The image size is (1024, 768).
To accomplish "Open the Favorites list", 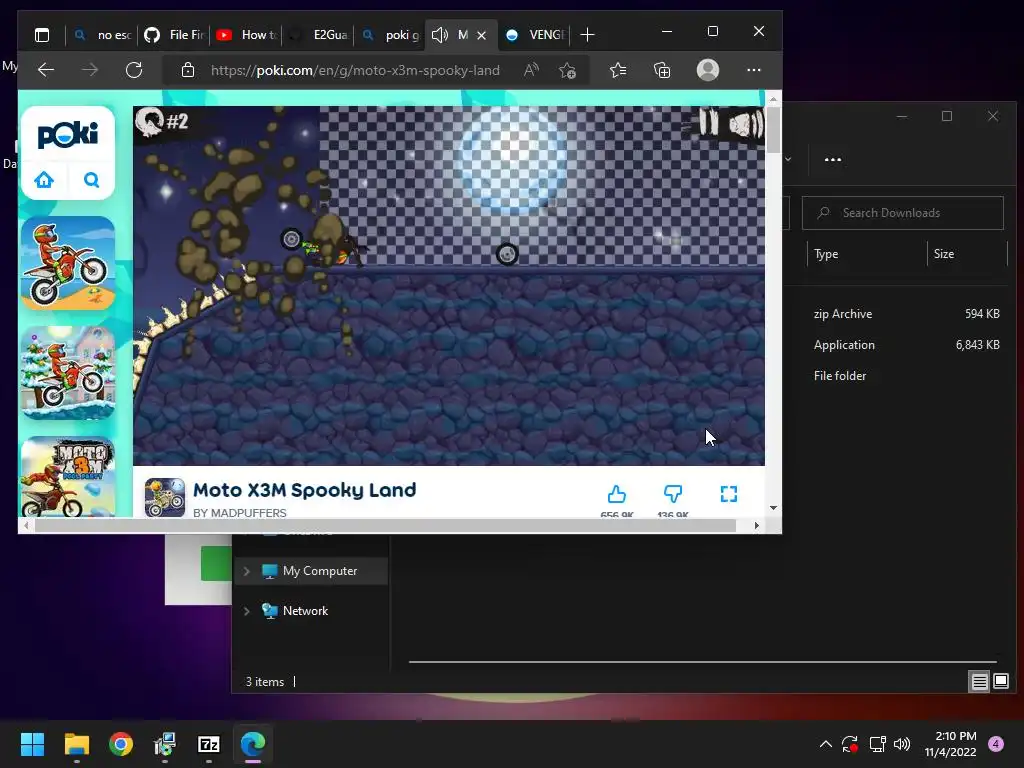I will tap(617, 70).
